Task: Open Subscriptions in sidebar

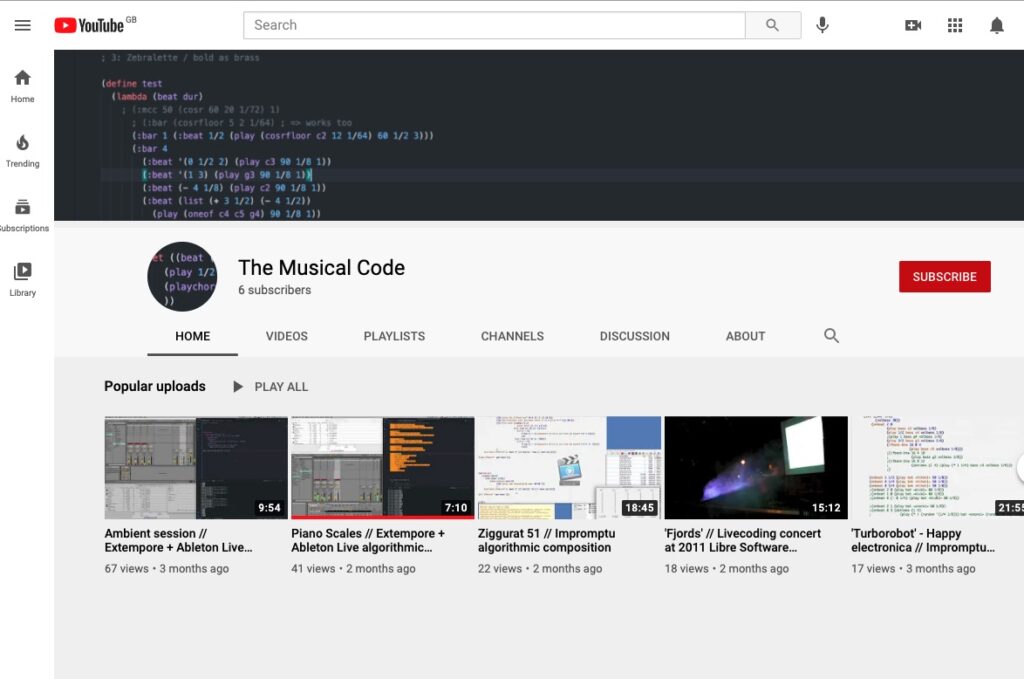Action: (22, 215)
